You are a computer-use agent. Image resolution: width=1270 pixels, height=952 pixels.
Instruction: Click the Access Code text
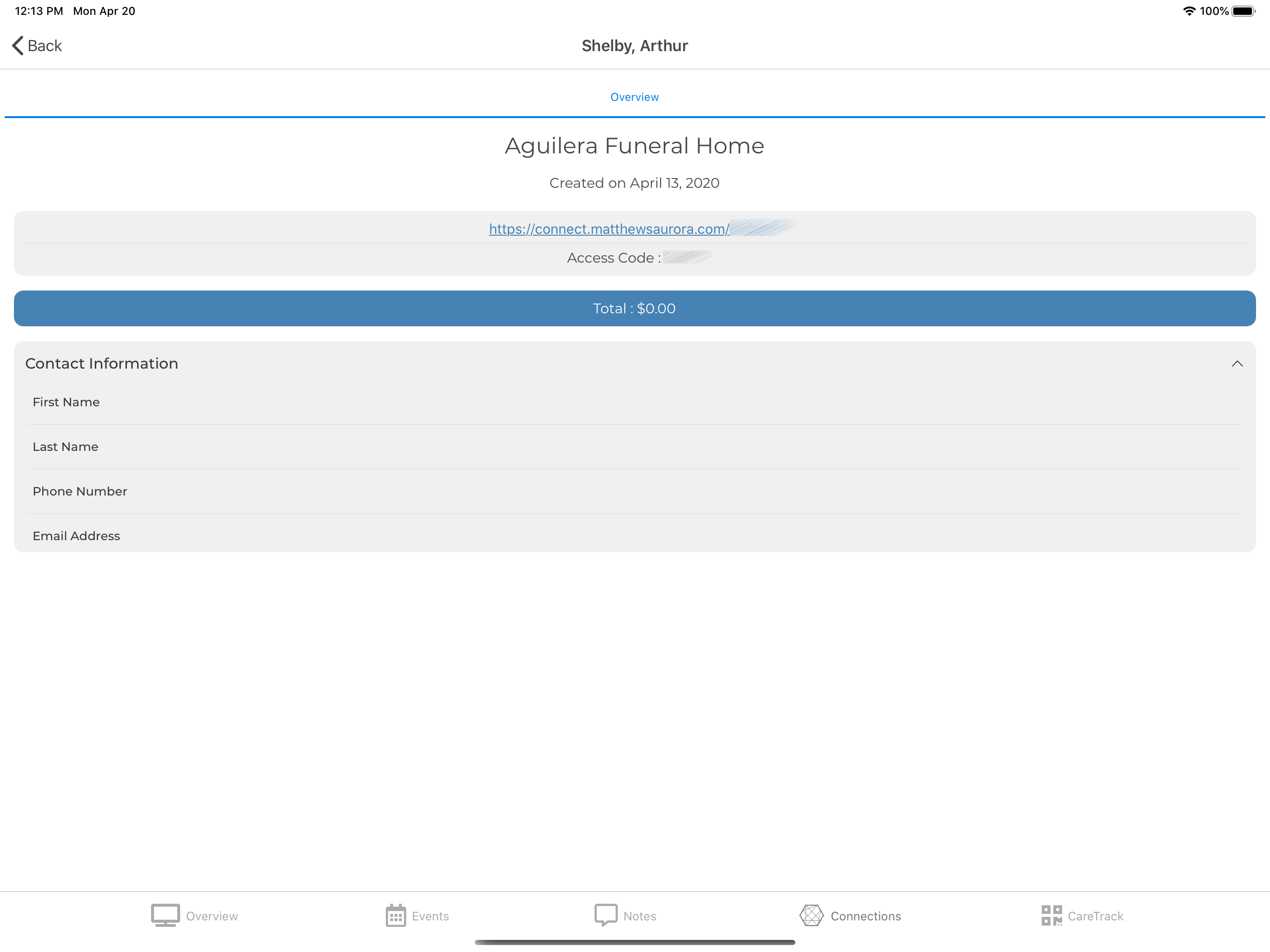tap(614, 258)
